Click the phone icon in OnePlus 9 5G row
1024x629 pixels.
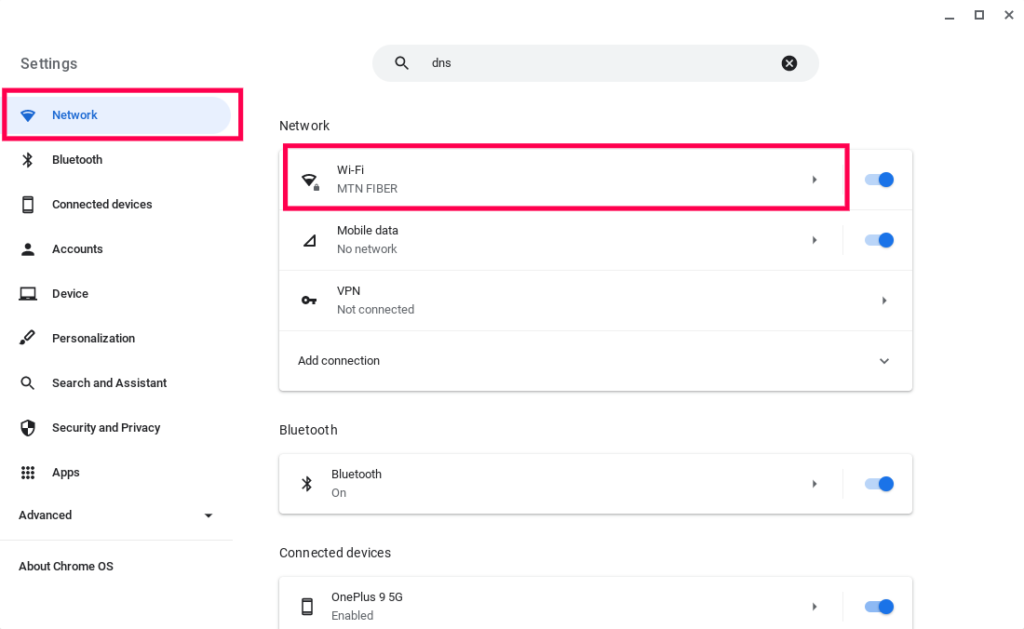click(307, 607)
